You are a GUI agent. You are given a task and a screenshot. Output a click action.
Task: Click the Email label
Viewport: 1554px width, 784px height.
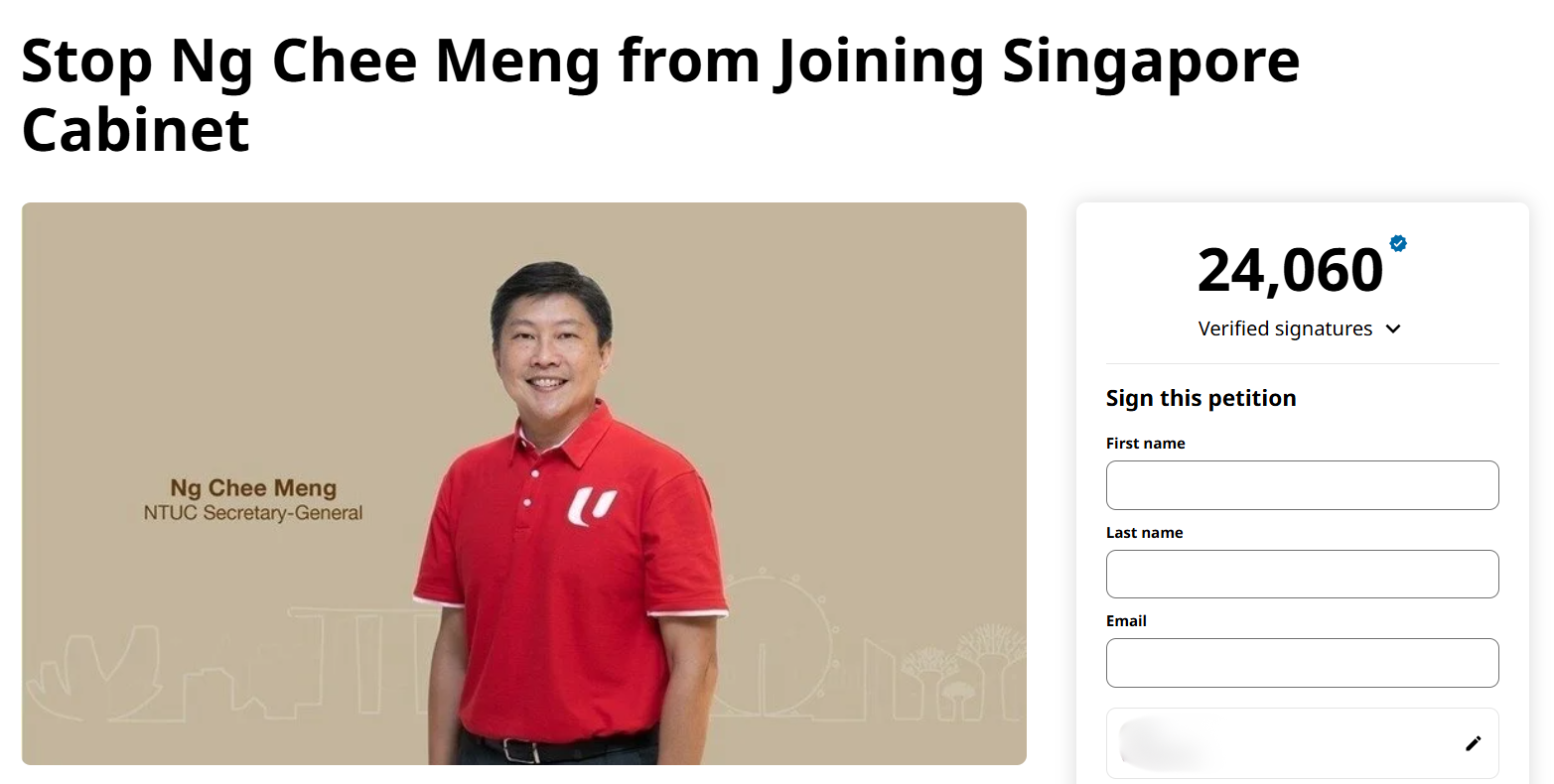click(1126, 621)
